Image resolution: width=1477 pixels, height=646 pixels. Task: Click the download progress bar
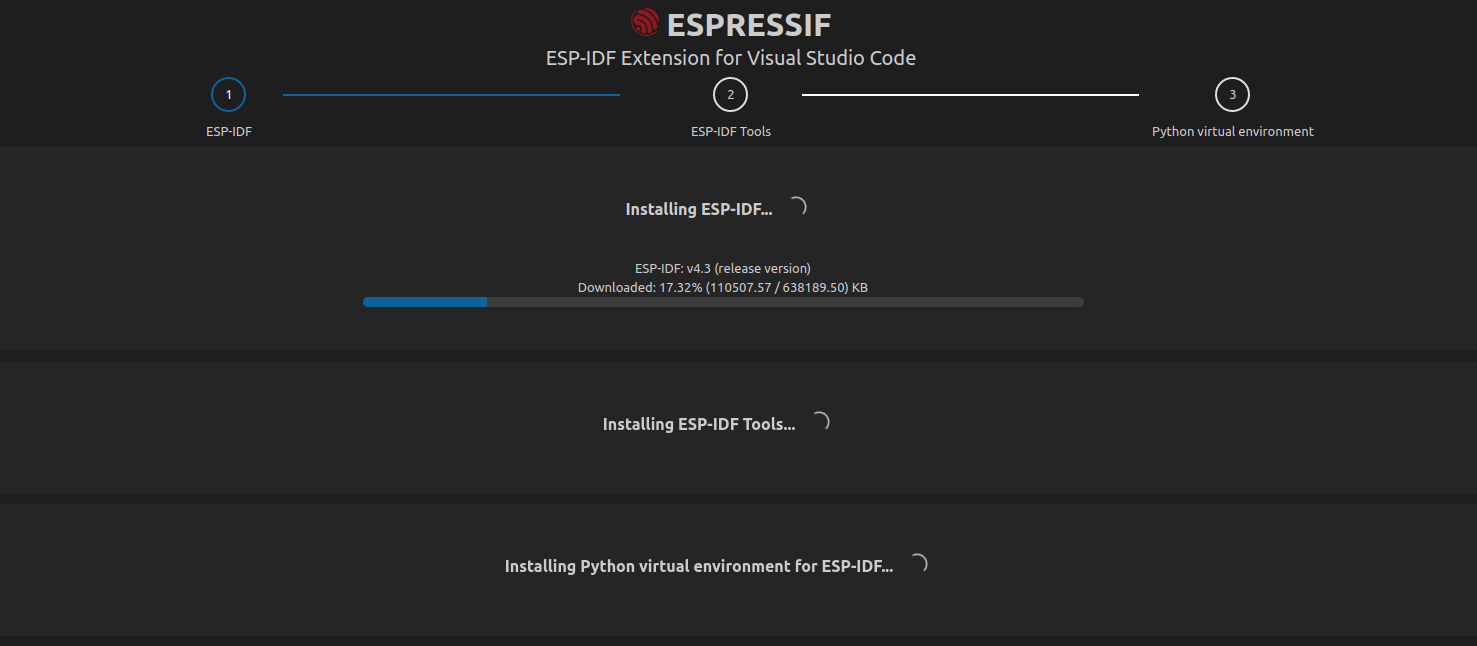pyautogui.click(x=722, y=301)
